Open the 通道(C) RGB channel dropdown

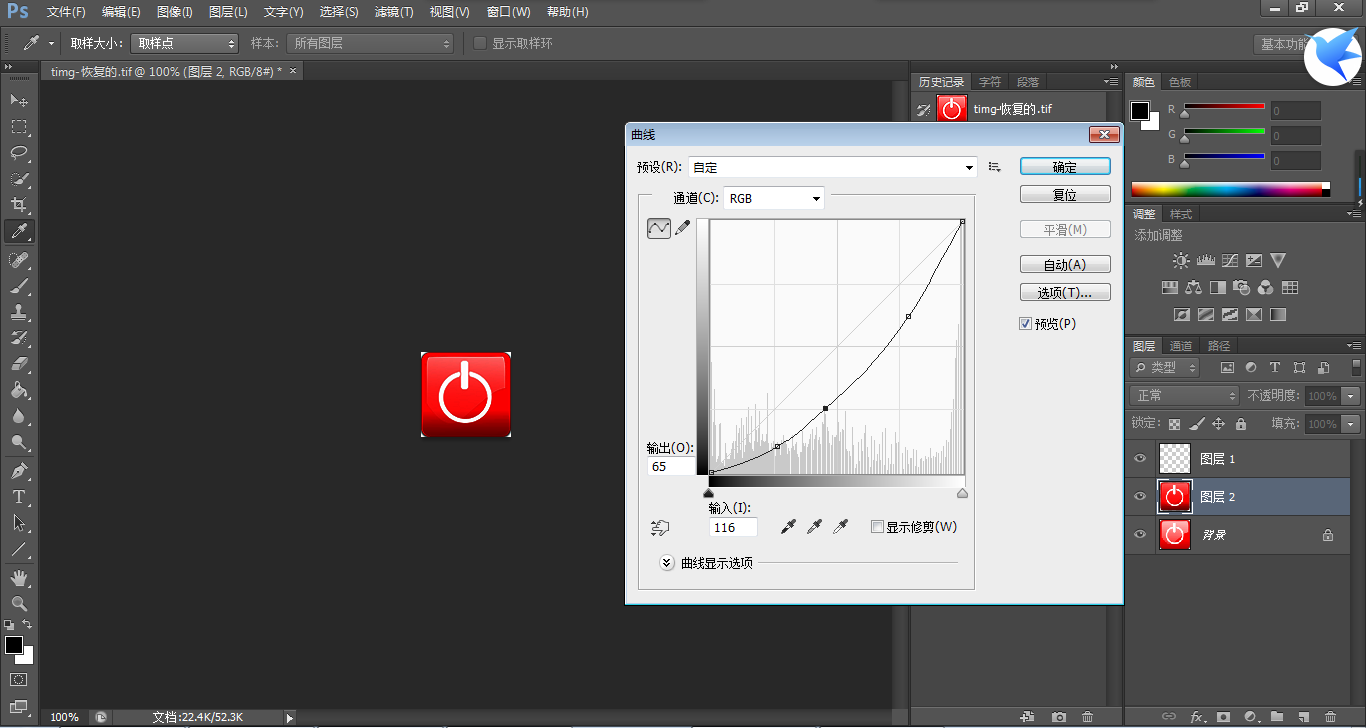point(774,198)
